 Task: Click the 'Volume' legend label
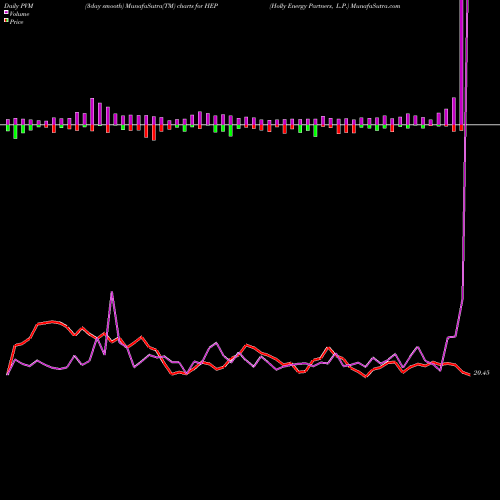click(x=19, y=14)
